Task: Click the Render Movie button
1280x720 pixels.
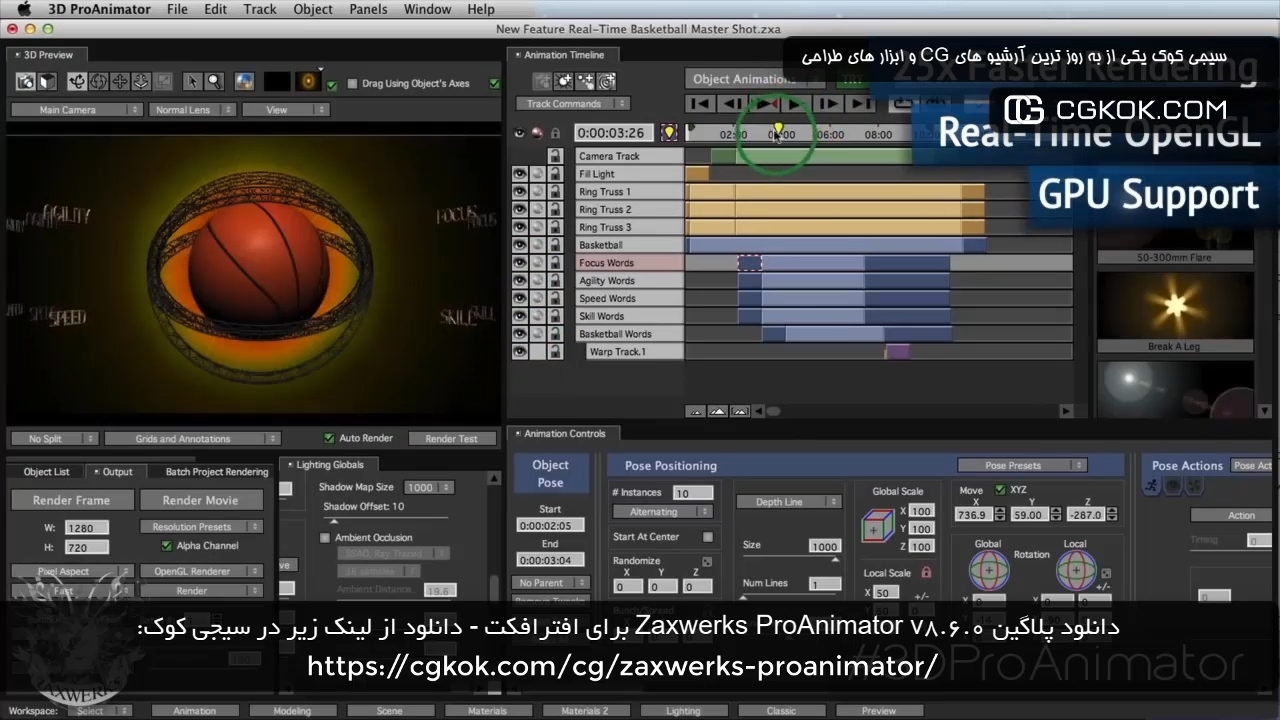Action: pyautogui.click(x=201, y=500)
